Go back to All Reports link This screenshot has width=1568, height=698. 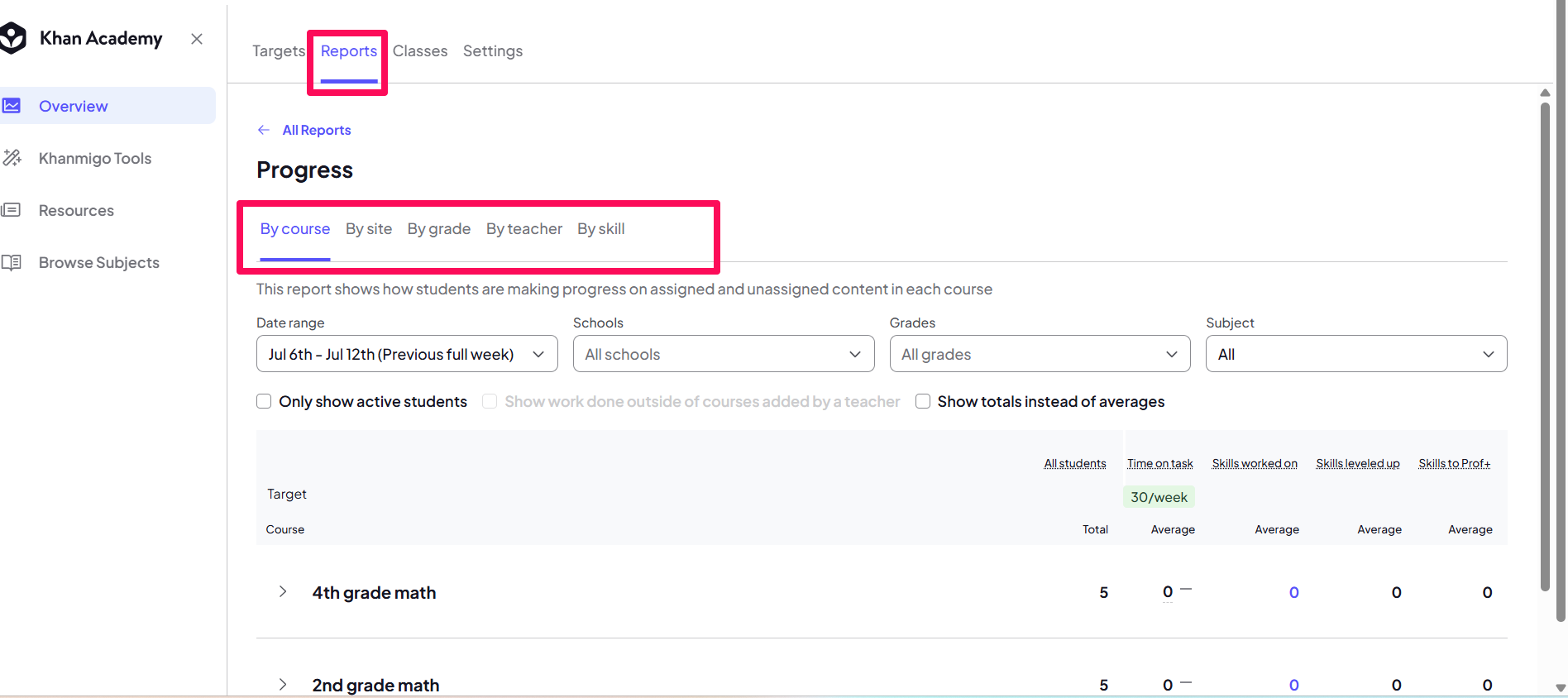tap(317, 130)
